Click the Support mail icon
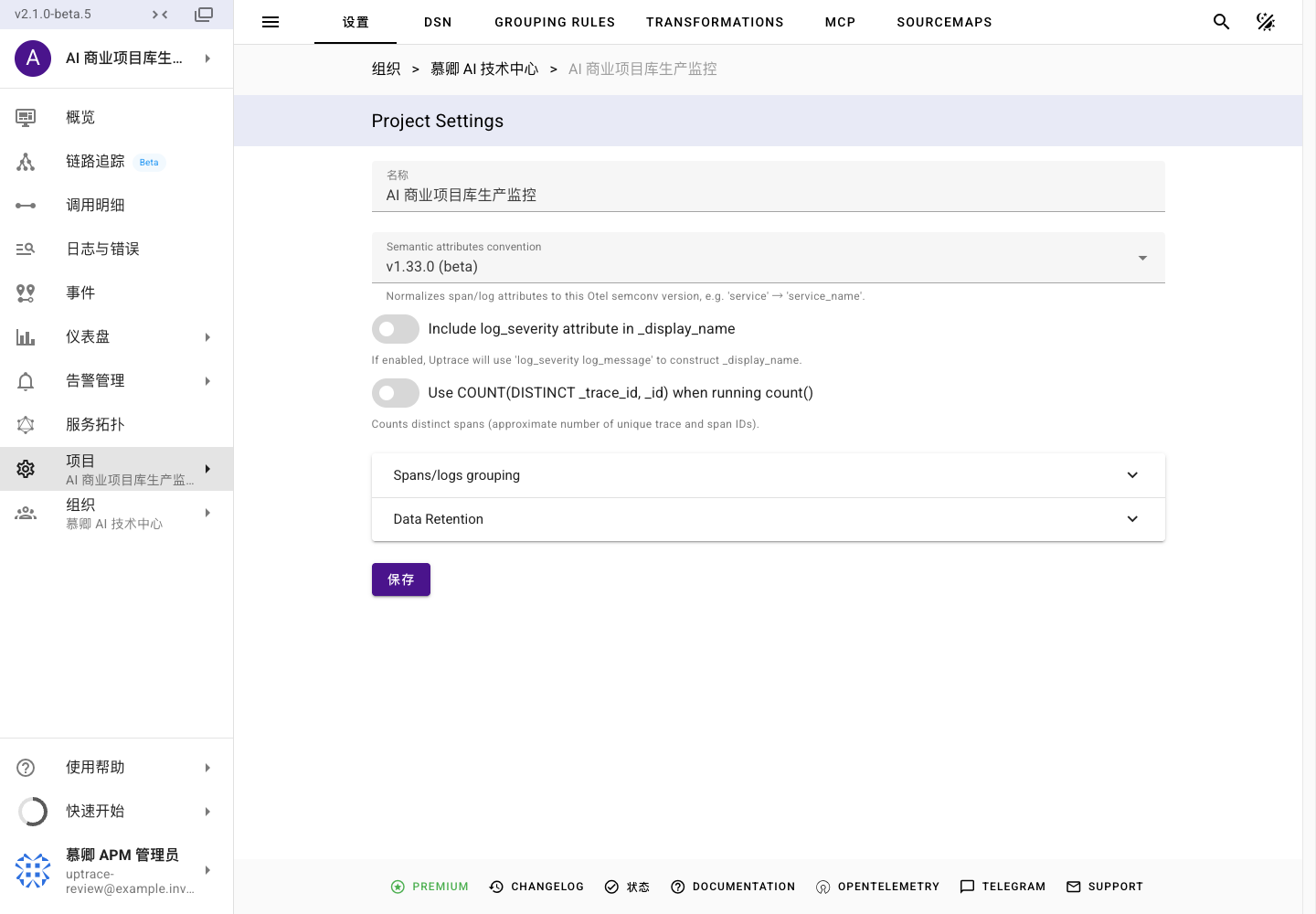Screen dimensions: 1316x914 point(1074,887)
